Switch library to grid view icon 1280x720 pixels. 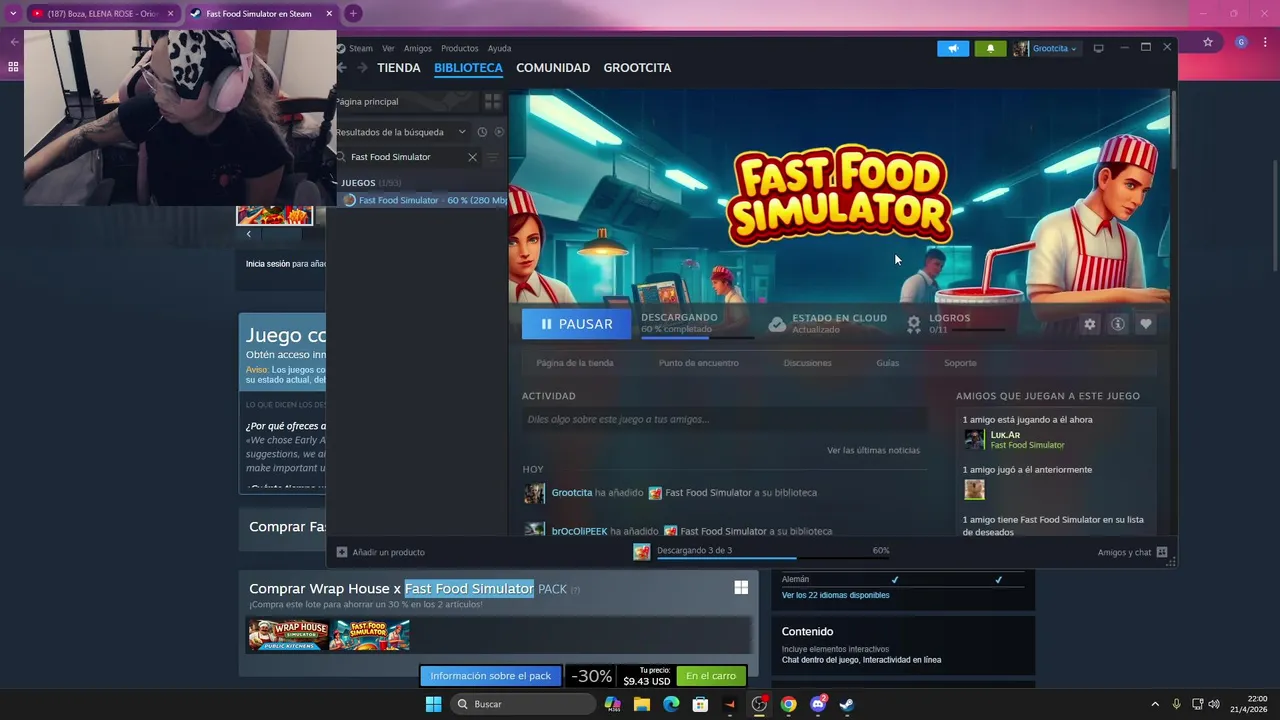coord(492,101)
